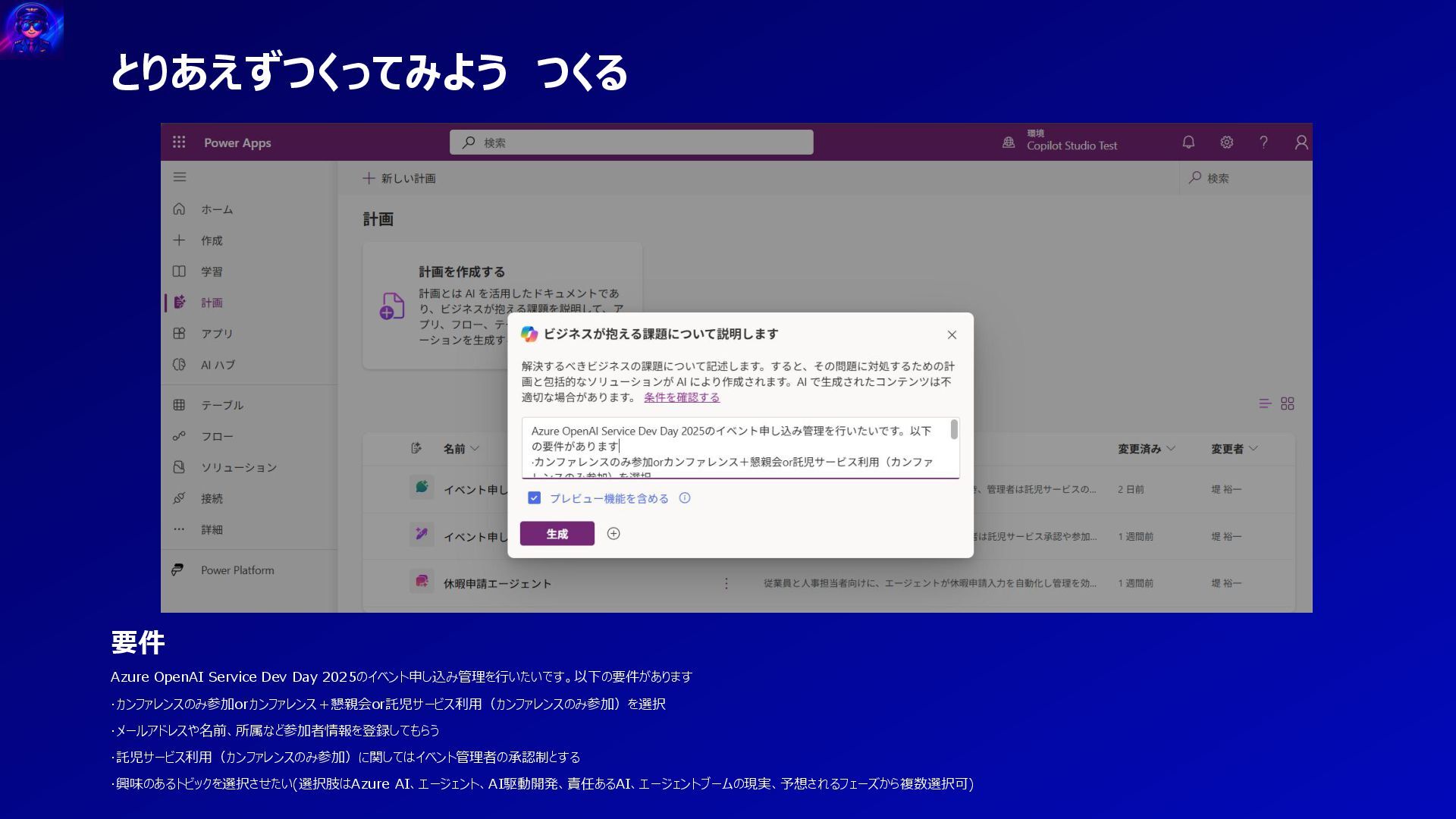Click the plus circle next to 生成
This screenshot has width=1456, height=819.
coord(613,534)
